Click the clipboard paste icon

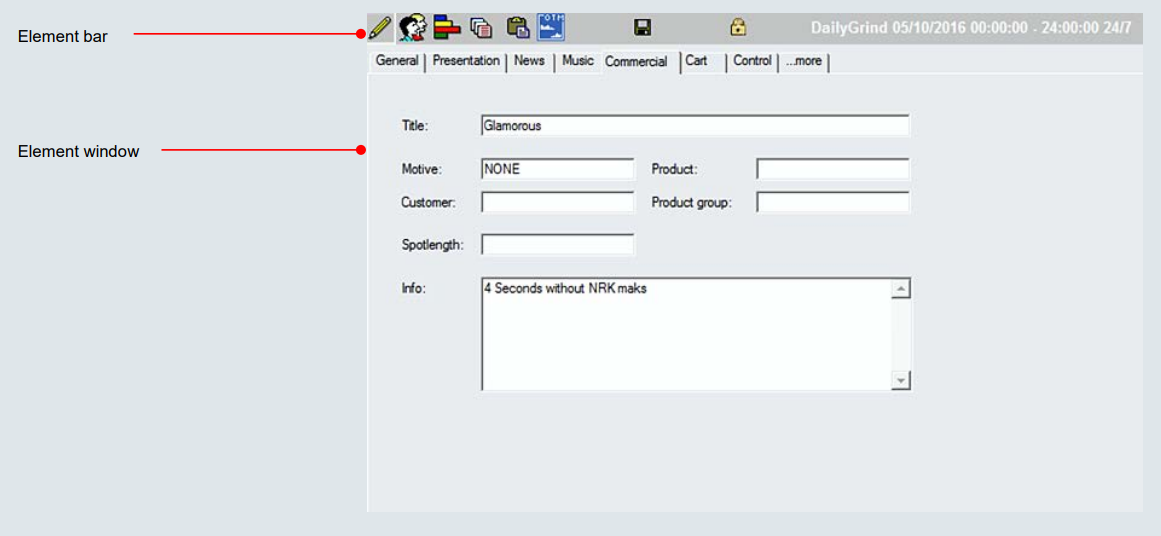point(517,28)
